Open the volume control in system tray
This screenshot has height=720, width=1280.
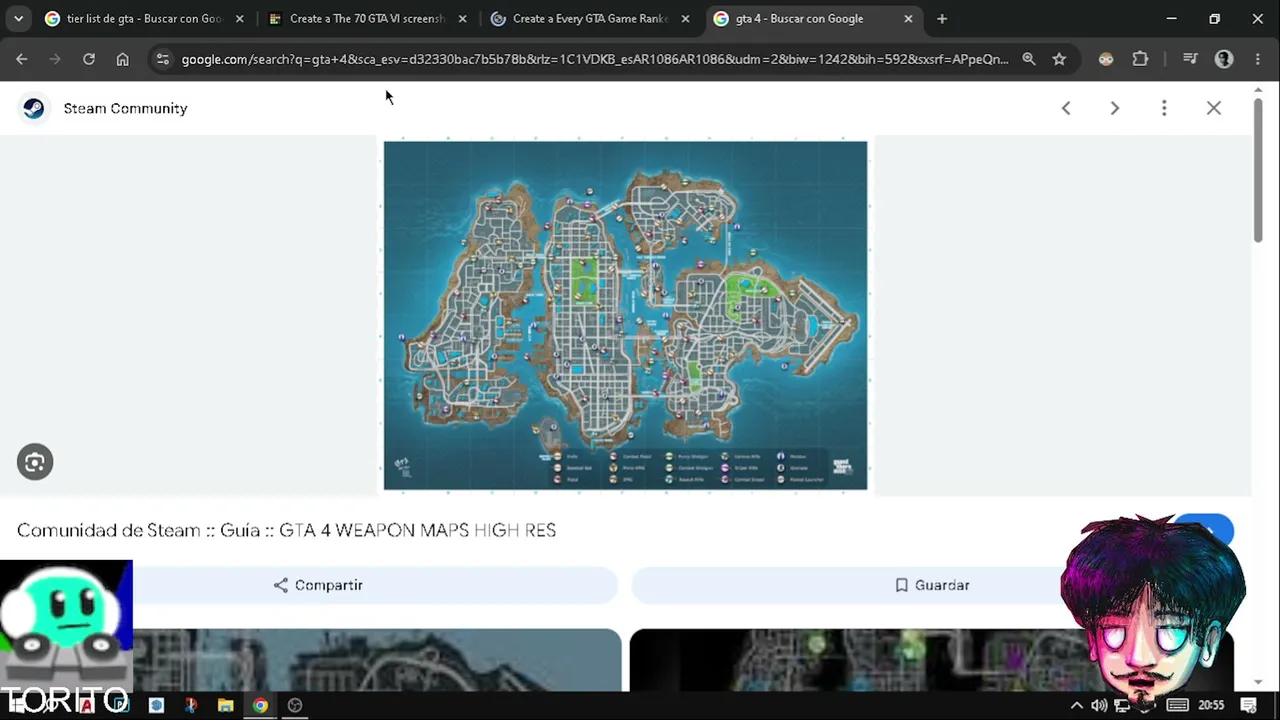(x=1099, y=705)
